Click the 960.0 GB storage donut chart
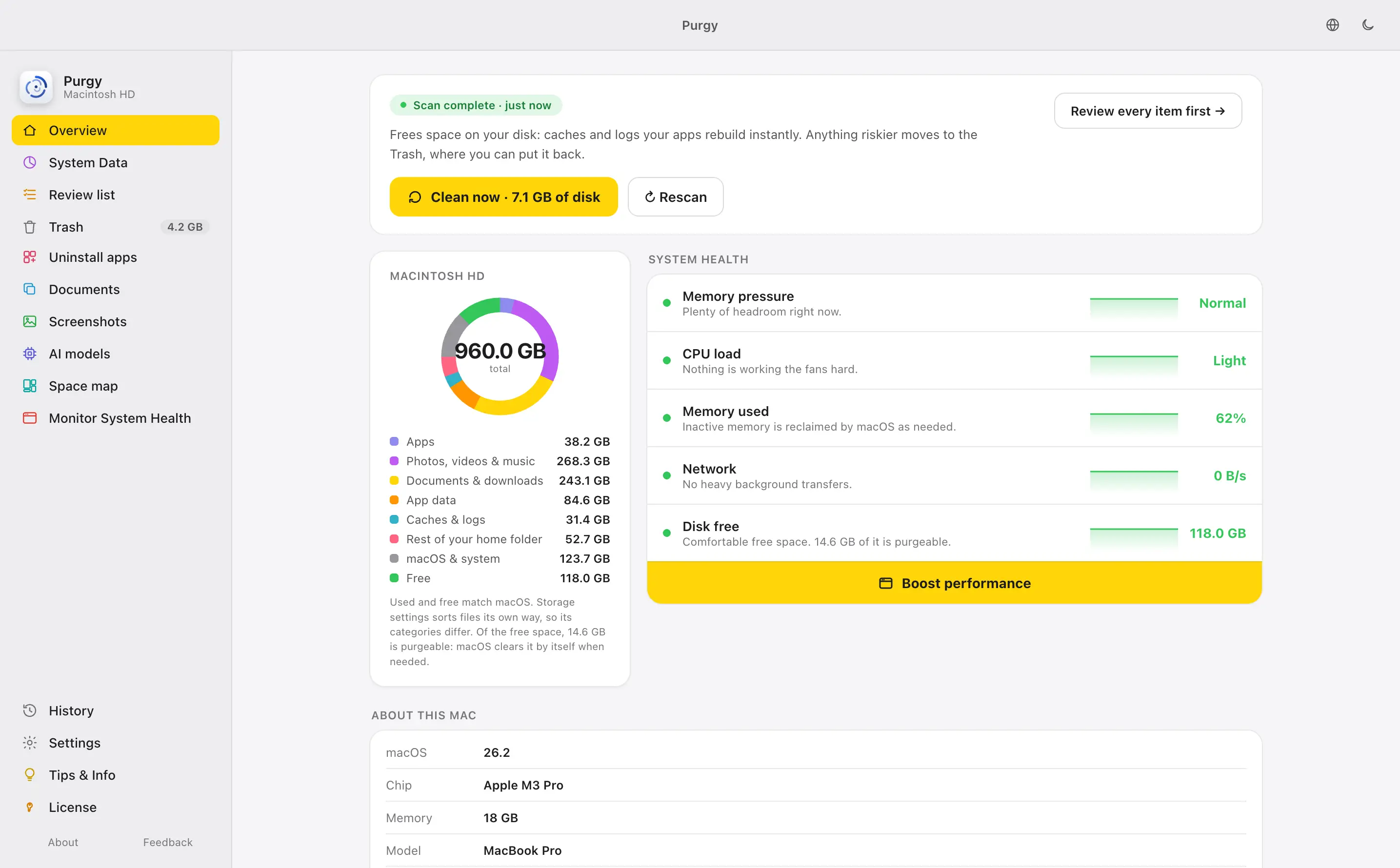 pos(500,356)
